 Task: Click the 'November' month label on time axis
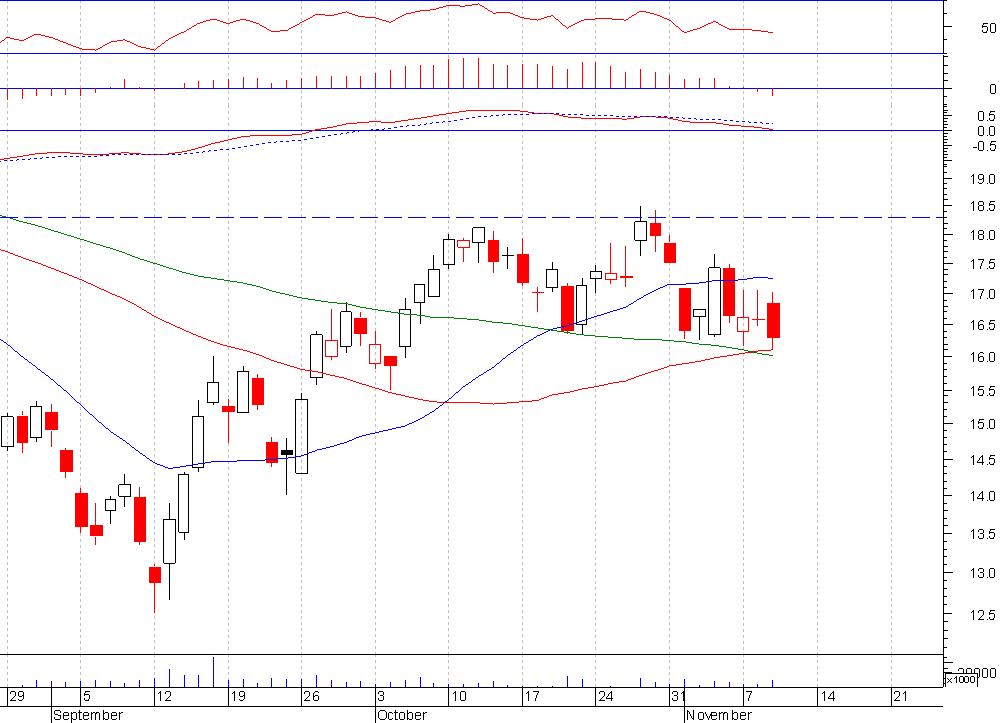point(719,715)
